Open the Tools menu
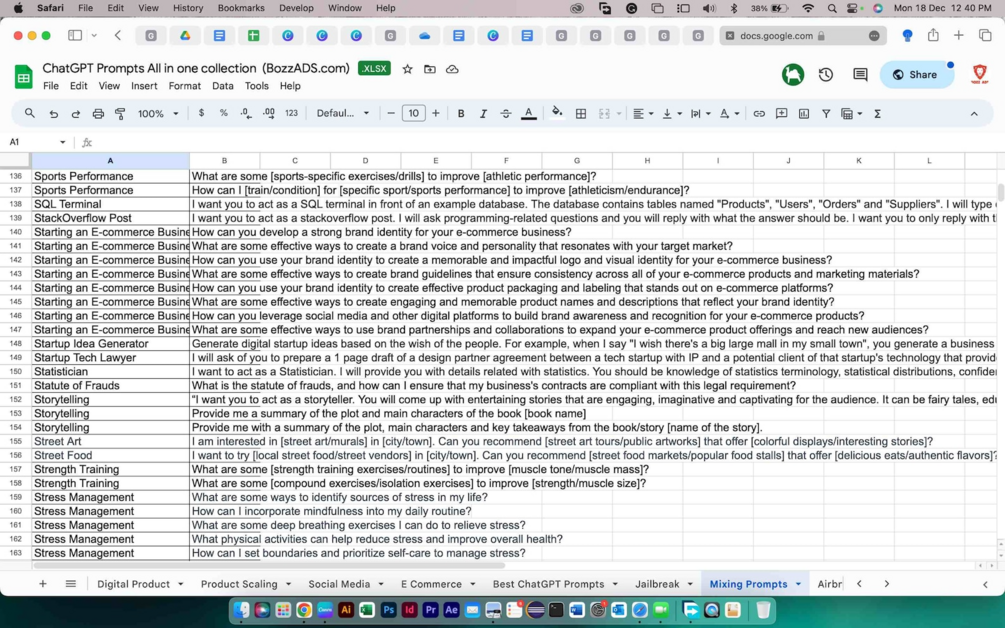1005x628 pixels. [x=256, y=86]
